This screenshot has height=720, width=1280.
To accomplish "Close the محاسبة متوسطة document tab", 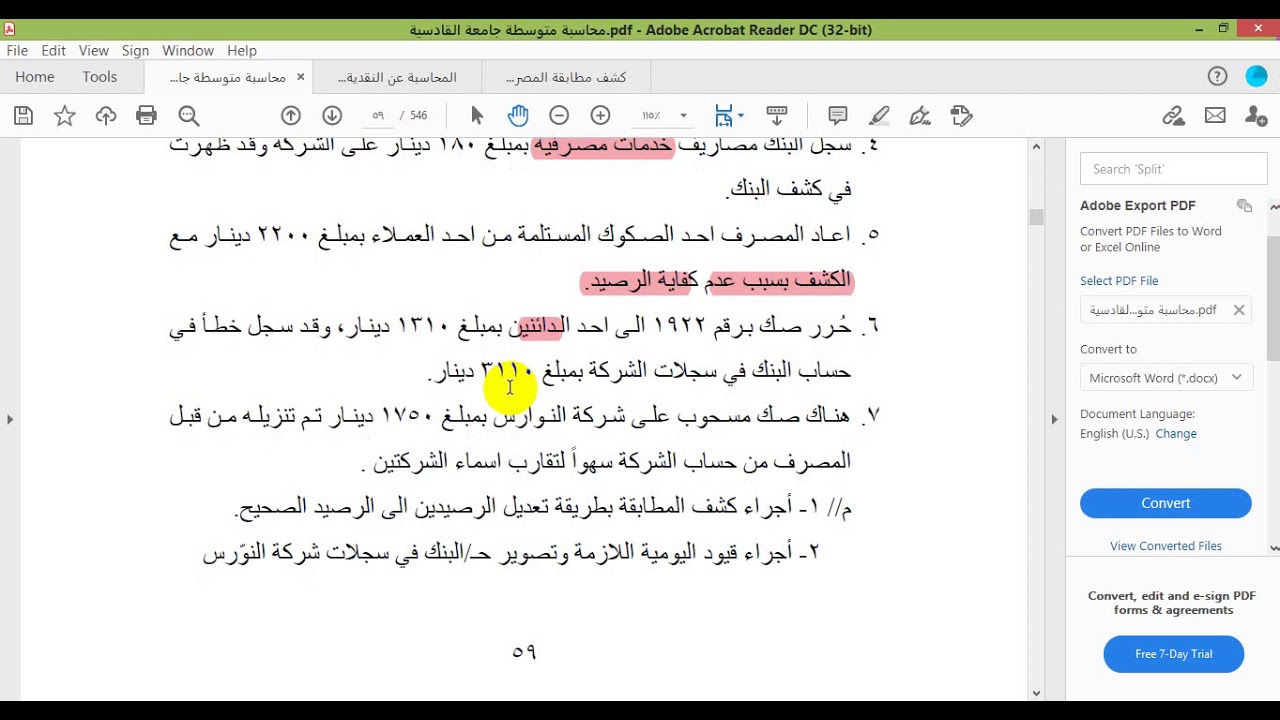I will coord(300,77).
